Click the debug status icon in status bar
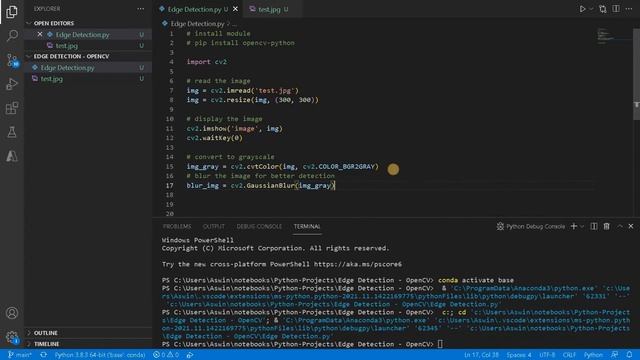The height and width of the screenshot is (360, 640). (x=190, y=355)
